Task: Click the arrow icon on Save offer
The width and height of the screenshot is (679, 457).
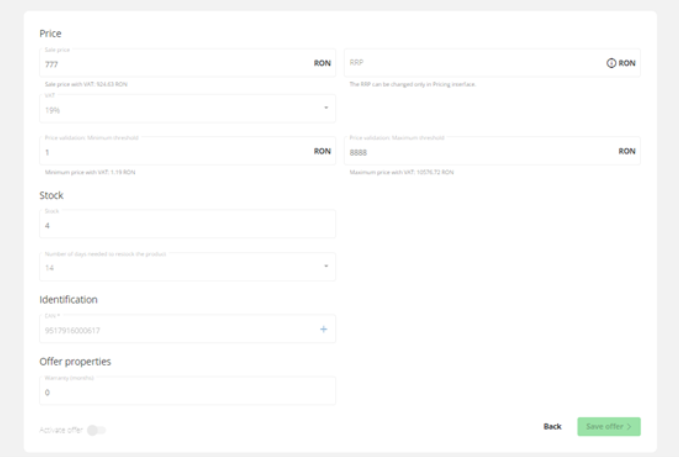Action: pyautogui.click(x=629, y=426)
